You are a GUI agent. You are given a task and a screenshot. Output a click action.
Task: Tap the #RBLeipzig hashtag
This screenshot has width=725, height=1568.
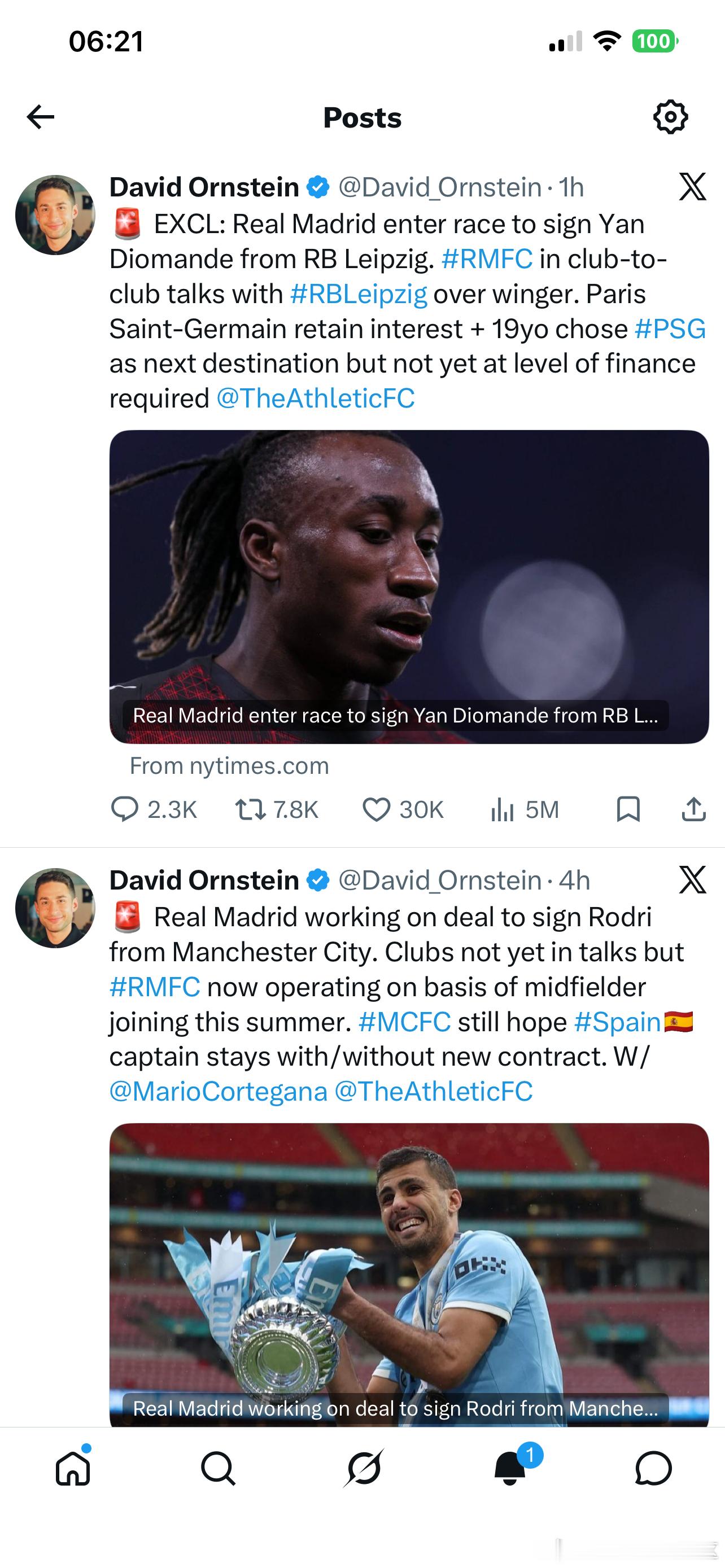click(359, 294)
